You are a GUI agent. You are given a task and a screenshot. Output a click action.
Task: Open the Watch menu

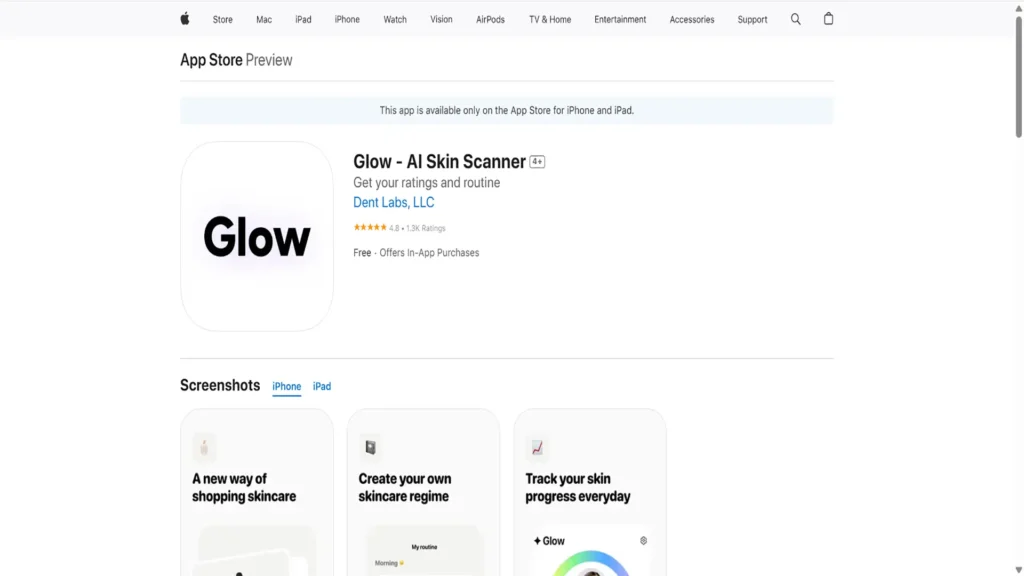click(395, 20)
